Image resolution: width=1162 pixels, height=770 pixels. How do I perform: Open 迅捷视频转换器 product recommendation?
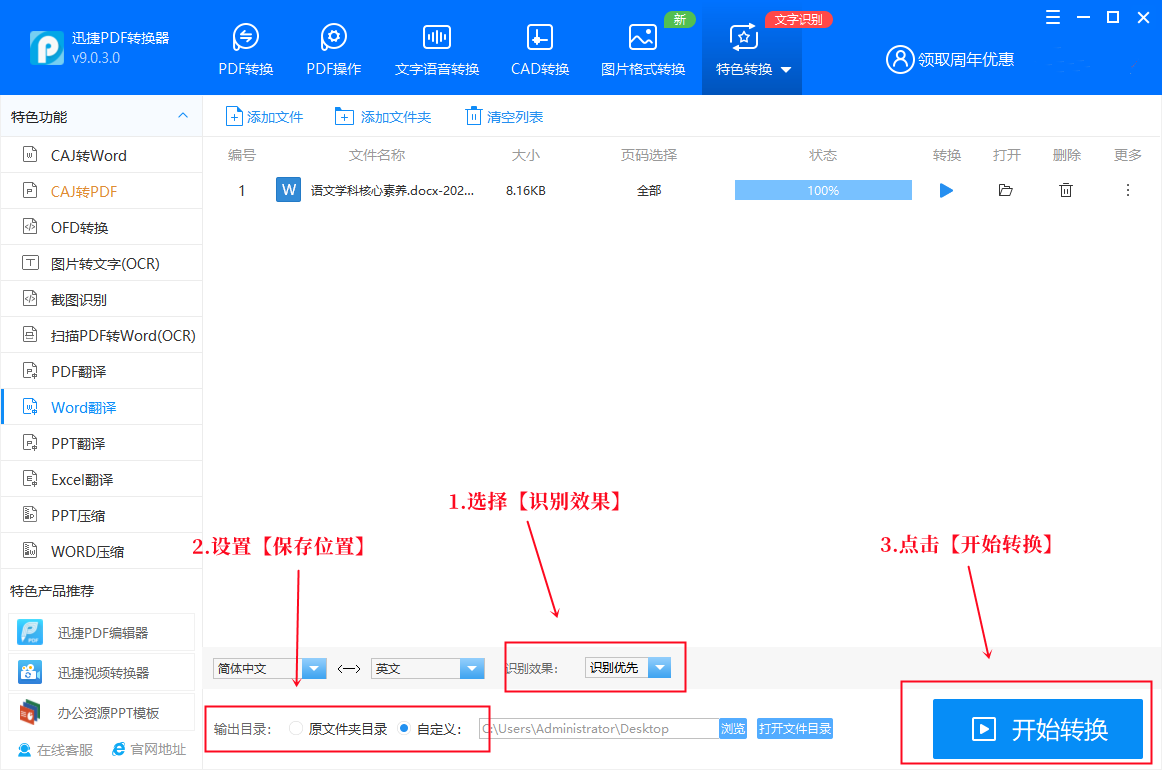[x=102, y=672]
